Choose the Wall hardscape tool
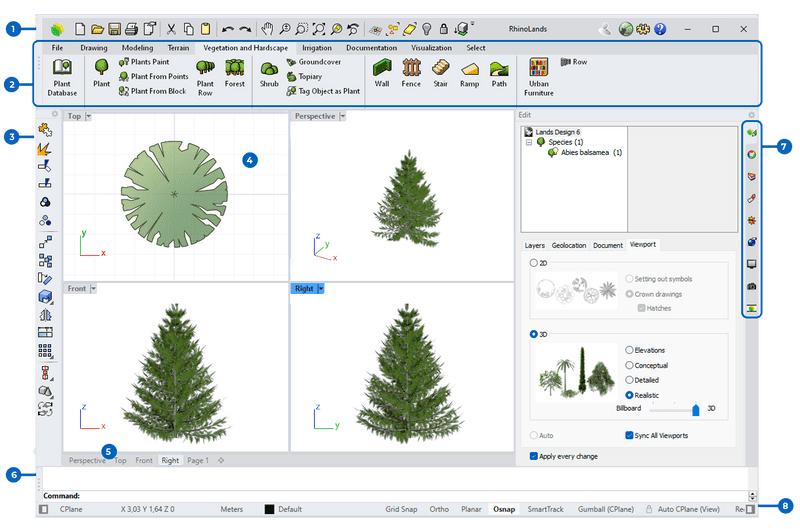 [x=382, y=68]
